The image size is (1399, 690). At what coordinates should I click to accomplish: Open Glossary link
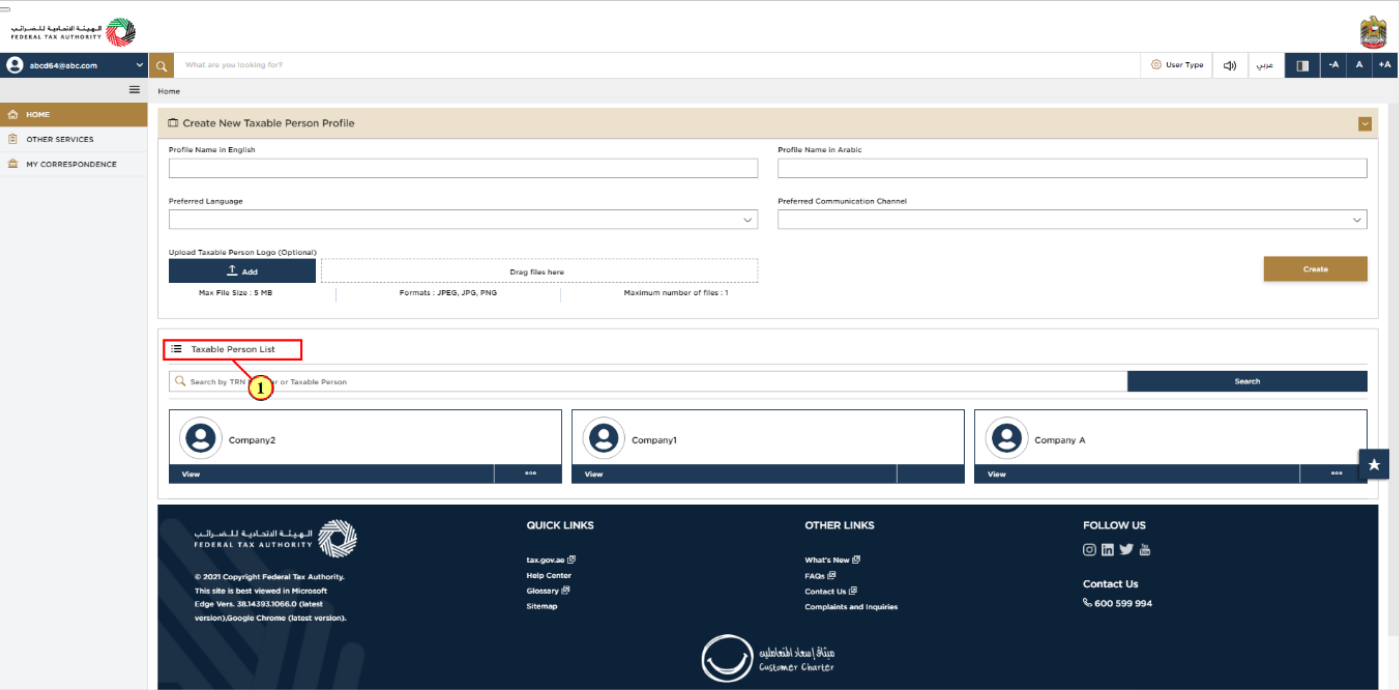click(547, 591)
